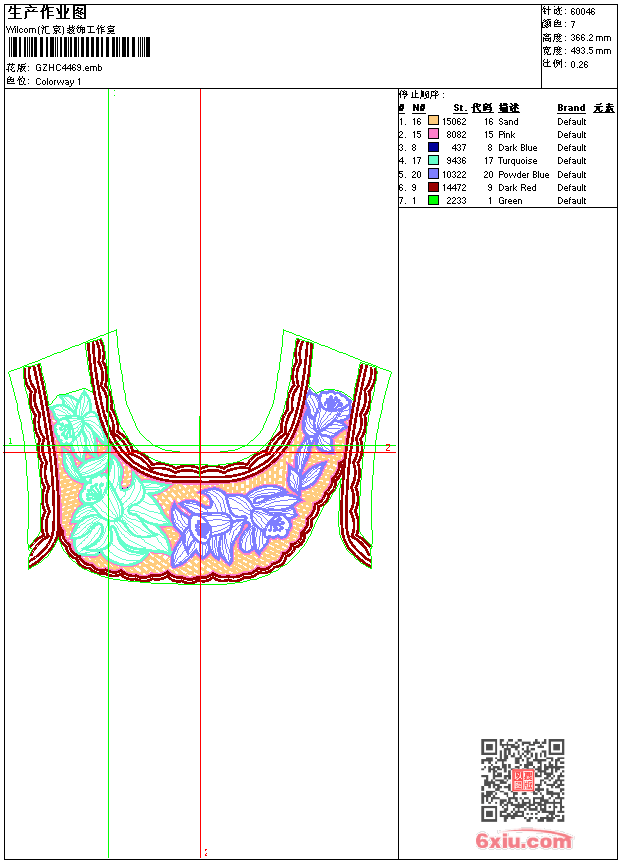This screenshot has height=860, width=620.
Task: Click the Dark Blue color swatch
Action: pyautogui.click(x=433, y=147)
